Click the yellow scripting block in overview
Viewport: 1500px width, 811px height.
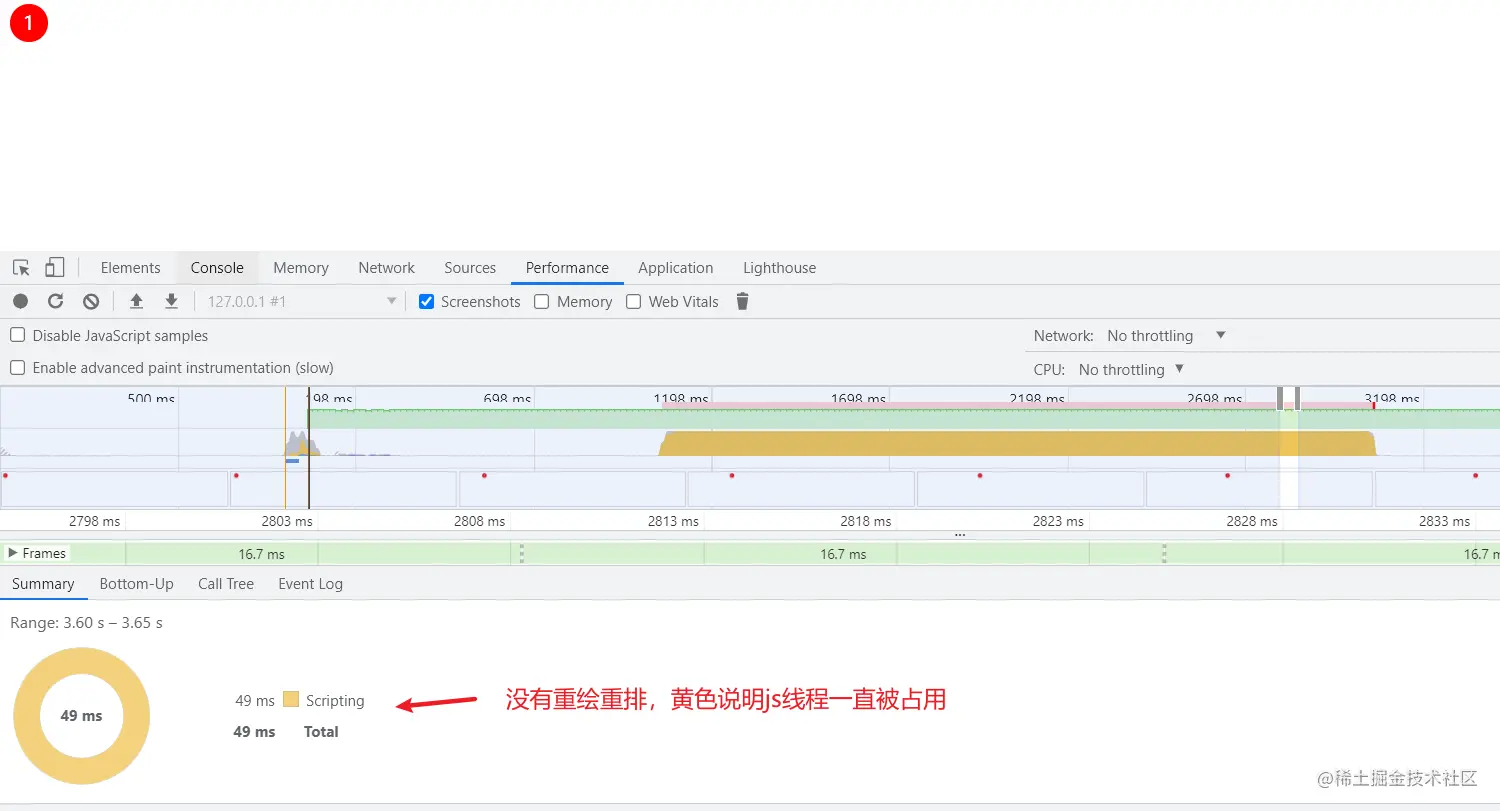1018,443
